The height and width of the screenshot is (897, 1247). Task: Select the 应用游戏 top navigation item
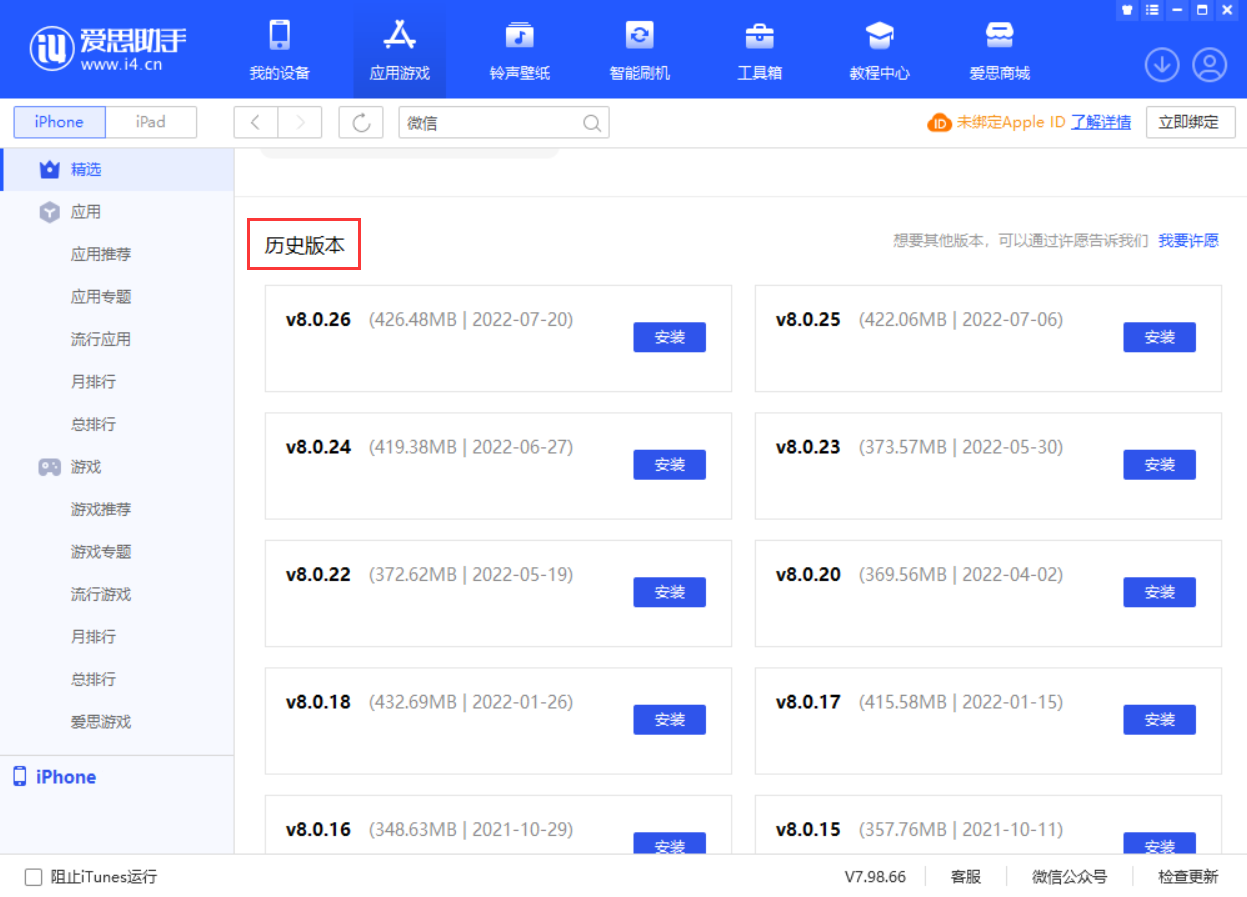pyautogui.click(x=399, y=49)
